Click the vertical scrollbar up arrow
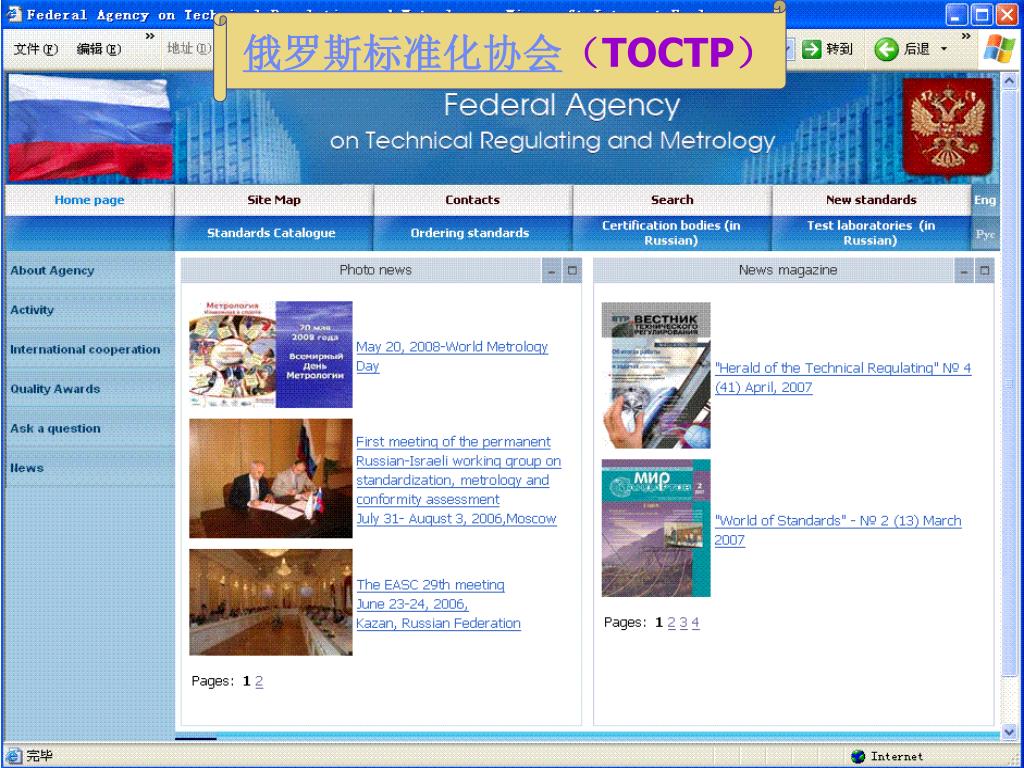 (x=1009, y=81)
